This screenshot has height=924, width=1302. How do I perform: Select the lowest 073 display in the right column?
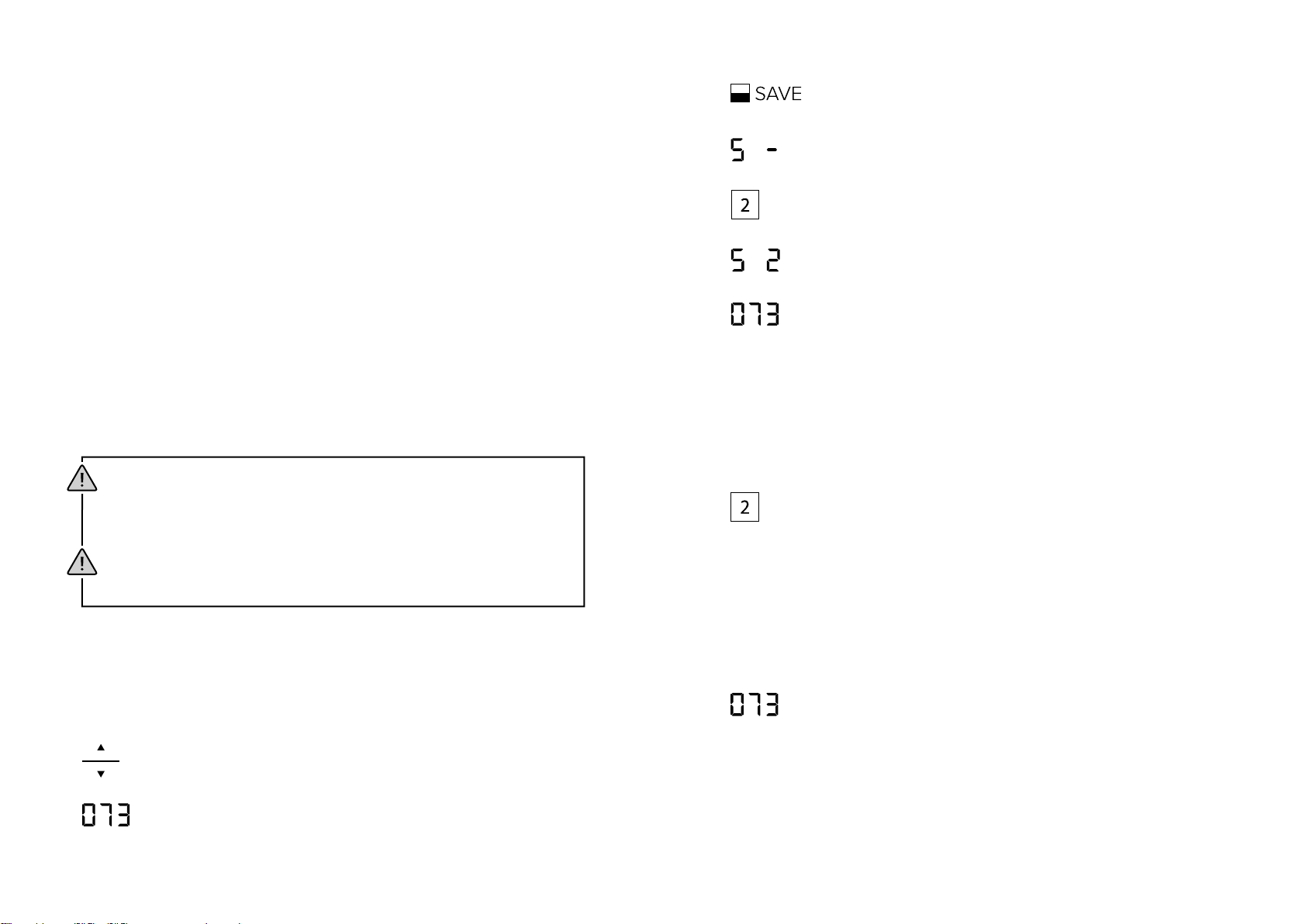[755, 705]
